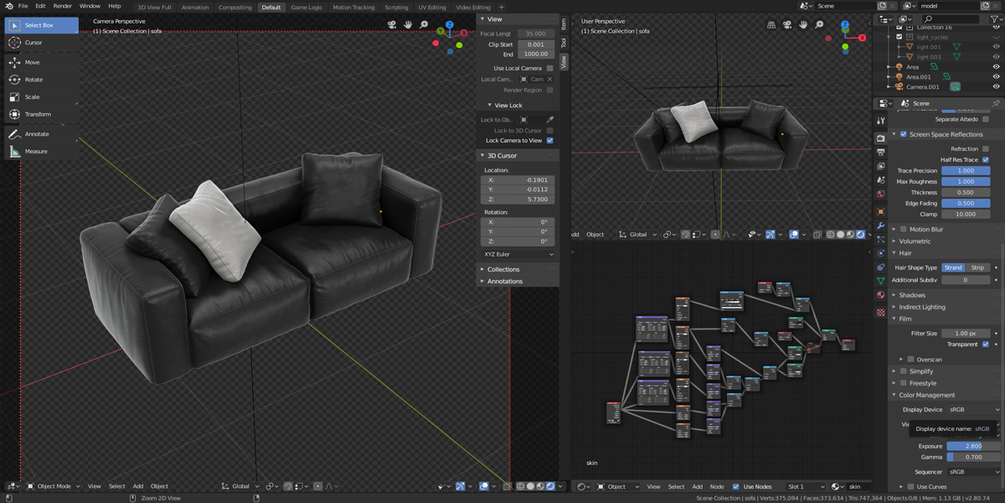Activate the Rotate tool

tap(41, 79)
